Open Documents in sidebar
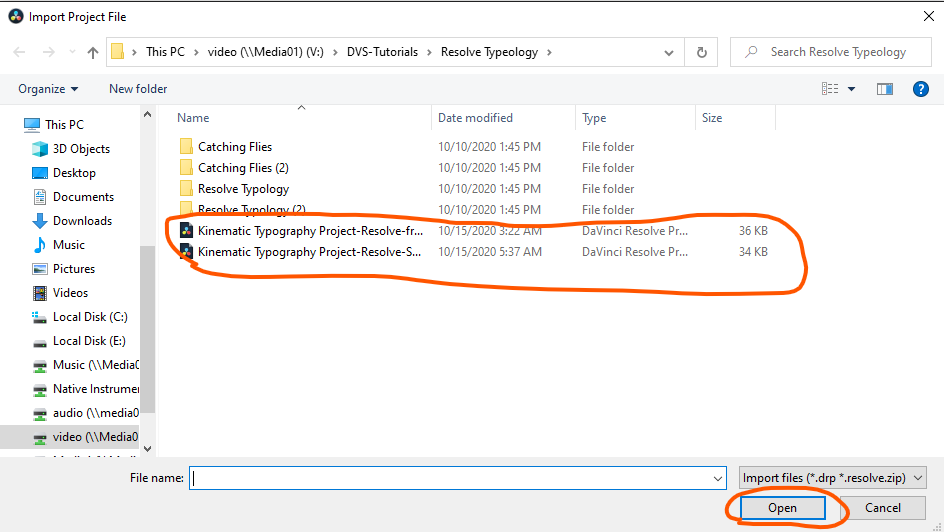Viewport: 944px width, 532px height. coord(73,197)
